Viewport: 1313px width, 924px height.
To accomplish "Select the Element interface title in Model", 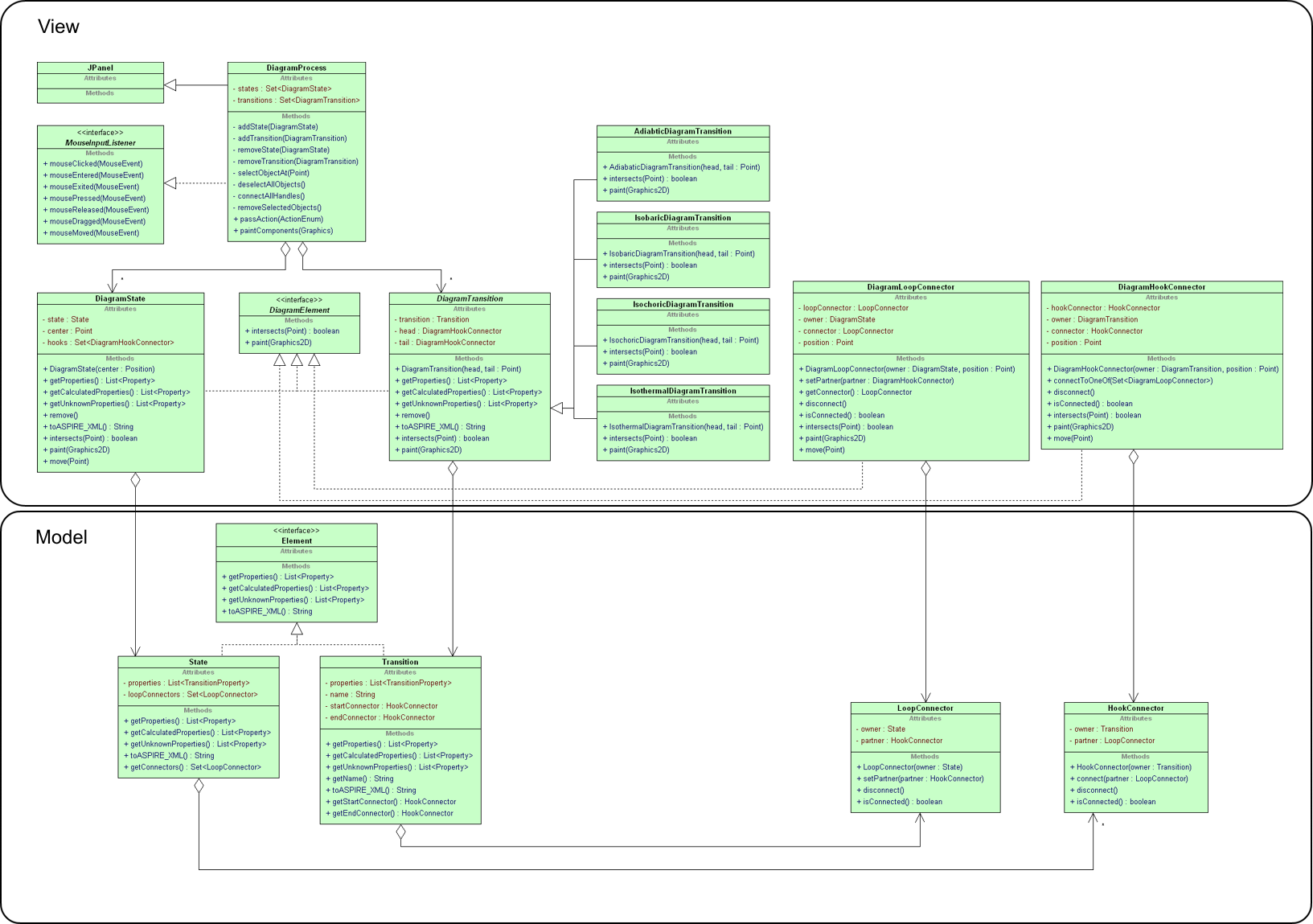I will click(x=297, y=541).
